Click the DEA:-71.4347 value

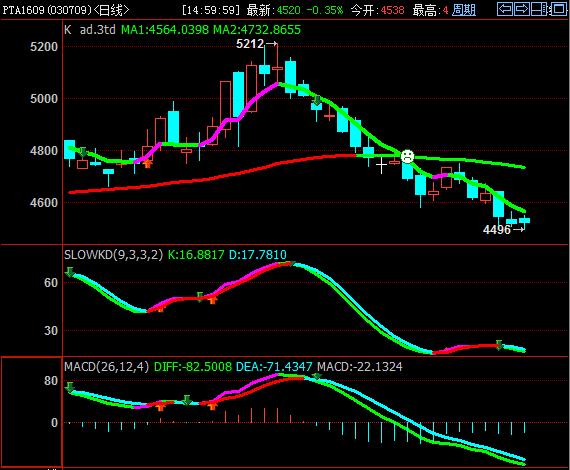[x=274, y=366]
